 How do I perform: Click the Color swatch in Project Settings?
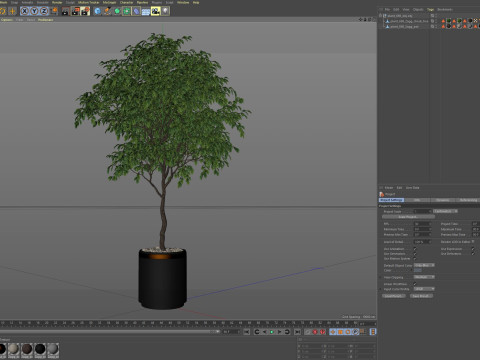coord(418,270)
